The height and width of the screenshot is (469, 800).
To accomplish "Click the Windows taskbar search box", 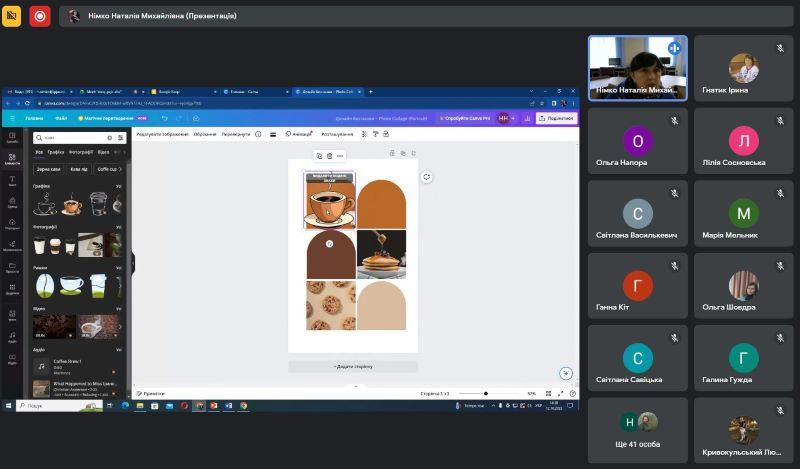I will (59, 406).
